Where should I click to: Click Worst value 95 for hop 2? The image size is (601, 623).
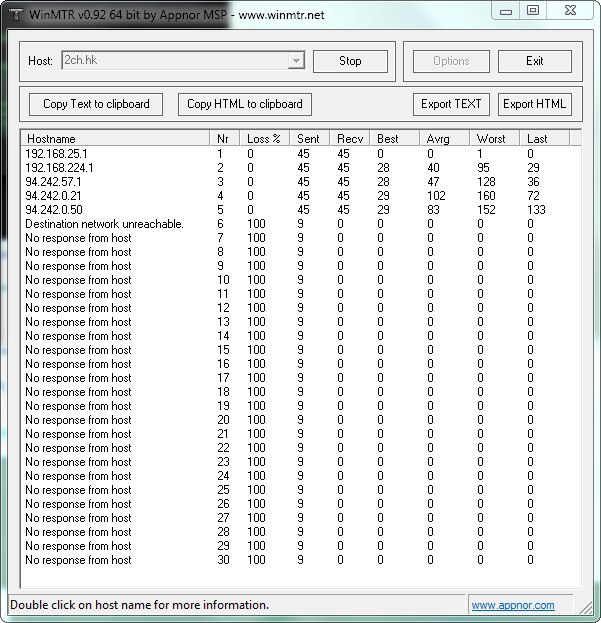483,168
